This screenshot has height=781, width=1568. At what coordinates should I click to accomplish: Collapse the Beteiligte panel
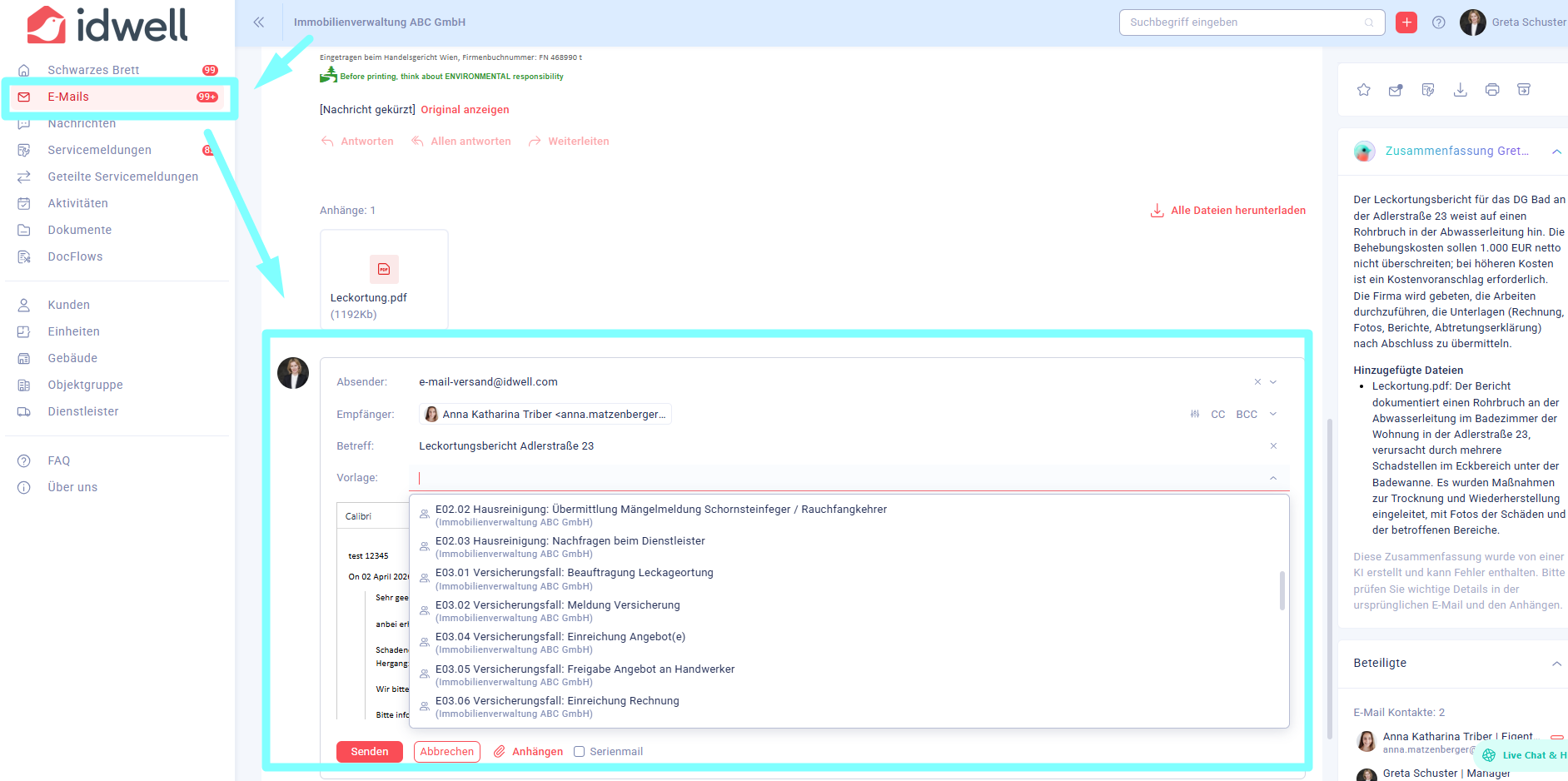tap(1556, 664)
